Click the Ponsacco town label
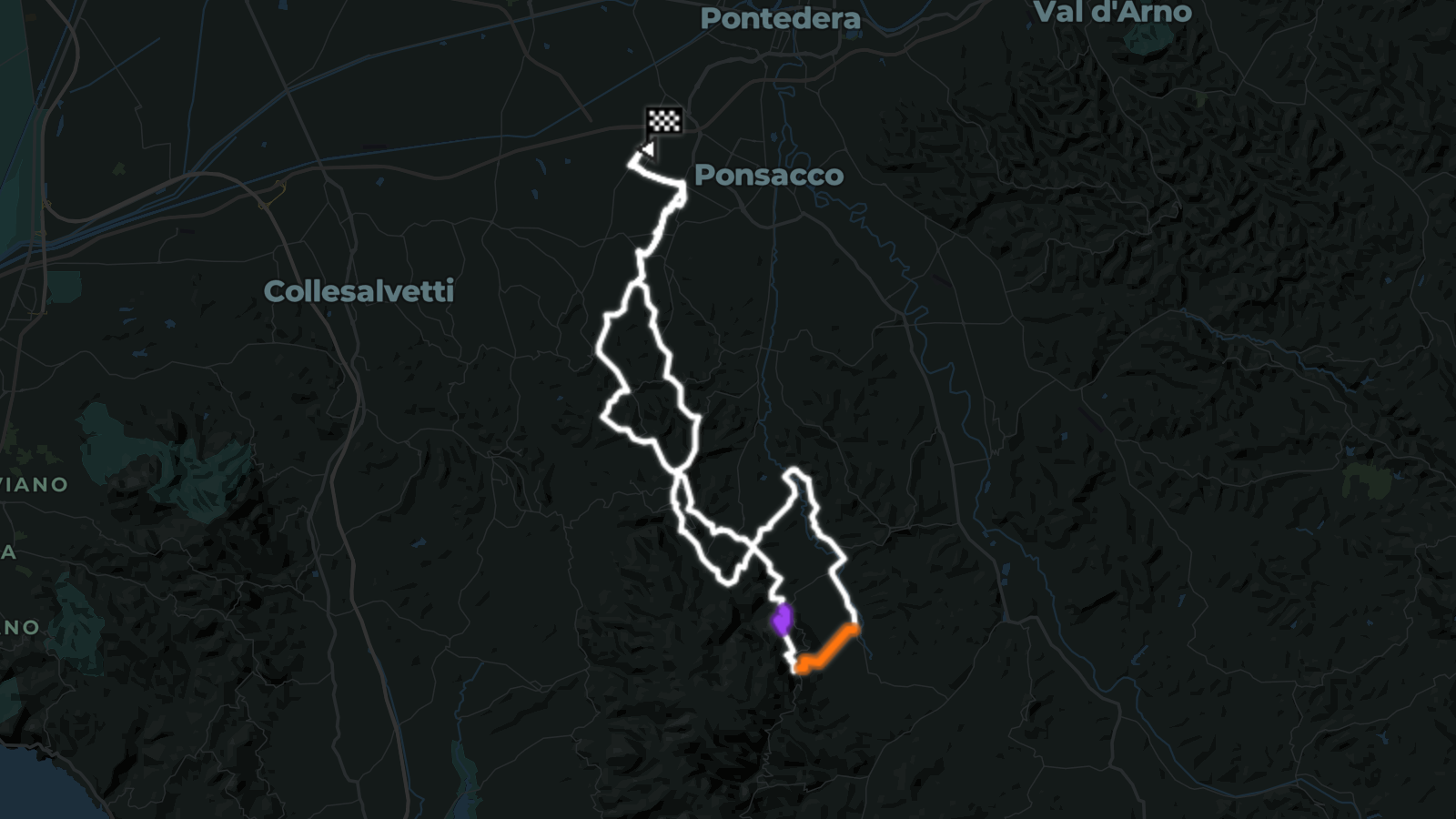This screenshot has height=819, width=1456. click(769, 175)
